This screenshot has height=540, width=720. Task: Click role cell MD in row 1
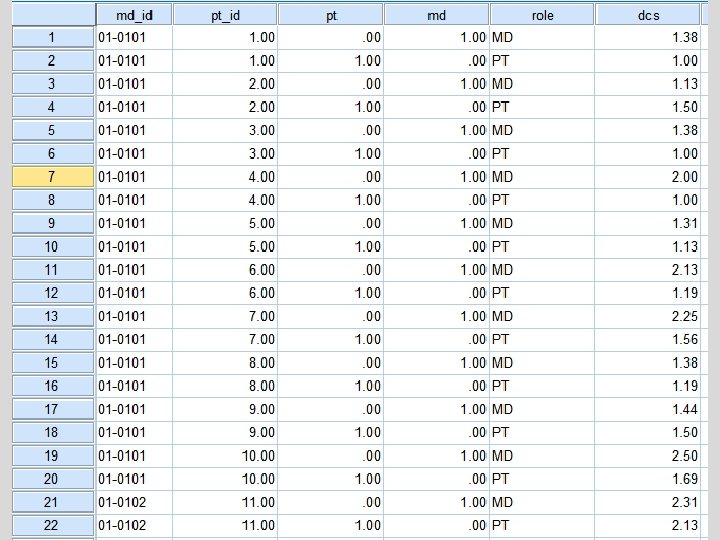(542, 37)
